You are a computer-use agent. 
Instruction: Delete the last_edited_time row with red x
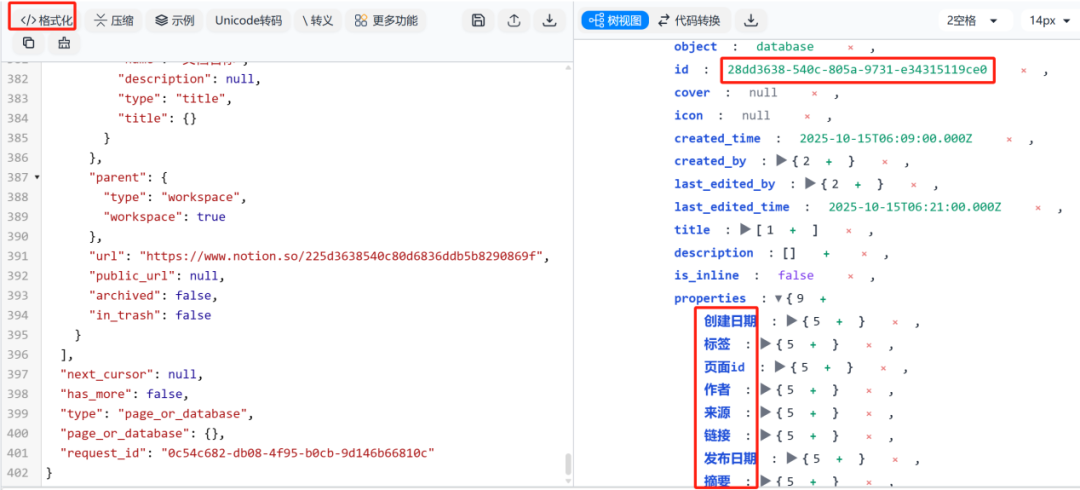click(x=1038, y=207)
